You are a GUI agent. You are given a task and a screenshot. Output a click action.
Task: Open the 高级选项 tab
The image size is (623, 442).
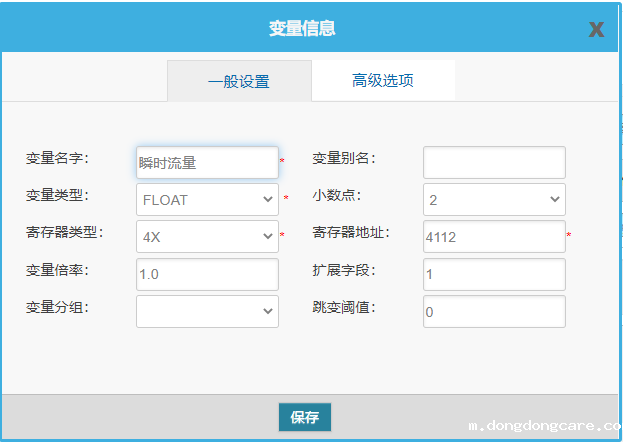pos(383,80)
